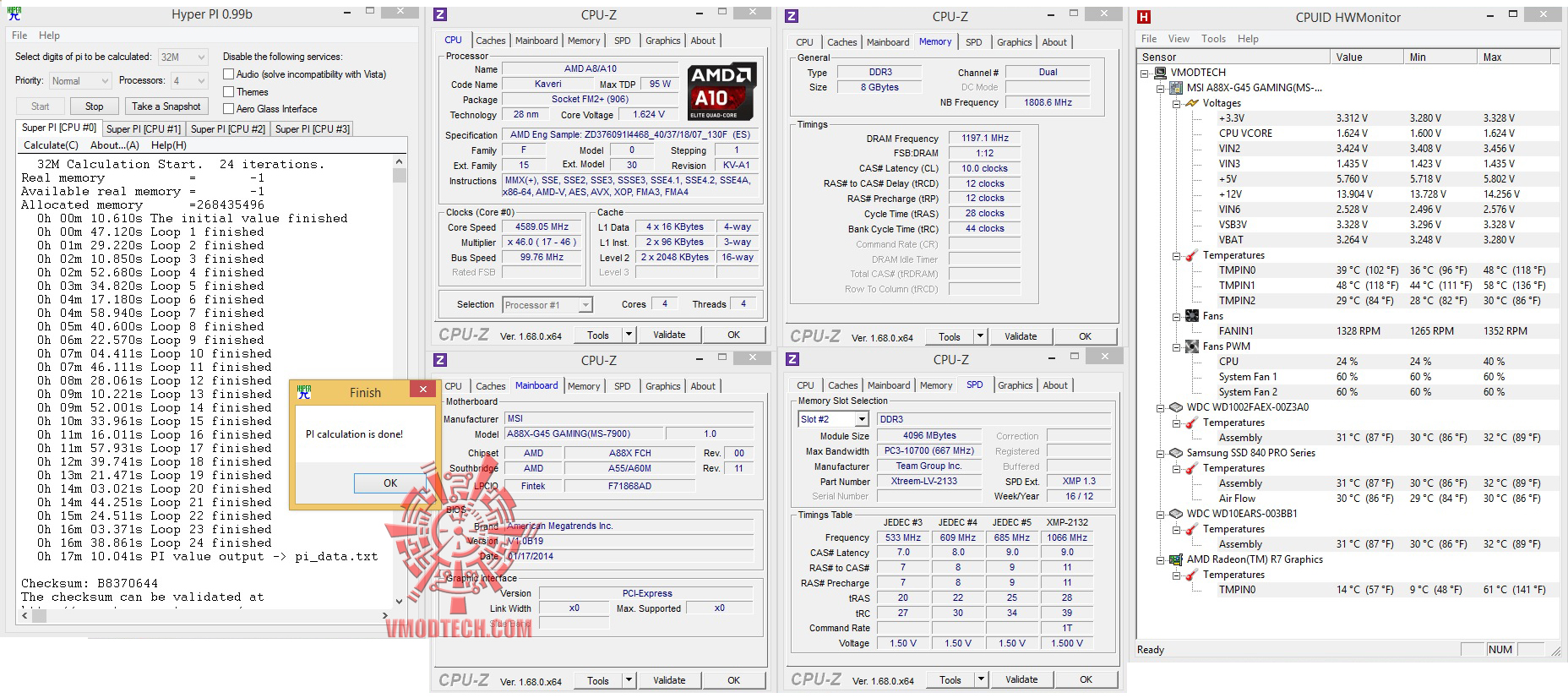Click the Max column header in HWMonitor
This screenshot has height=698, width=1568.
click(1514, 57)
